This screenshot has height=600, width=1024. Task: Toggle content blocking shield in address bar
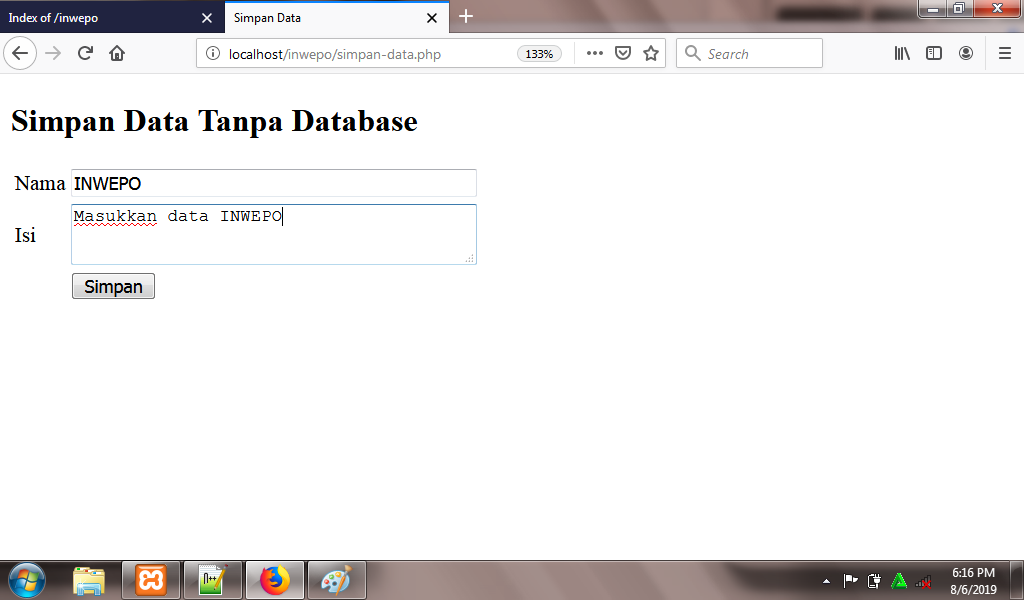coord(621,53)
